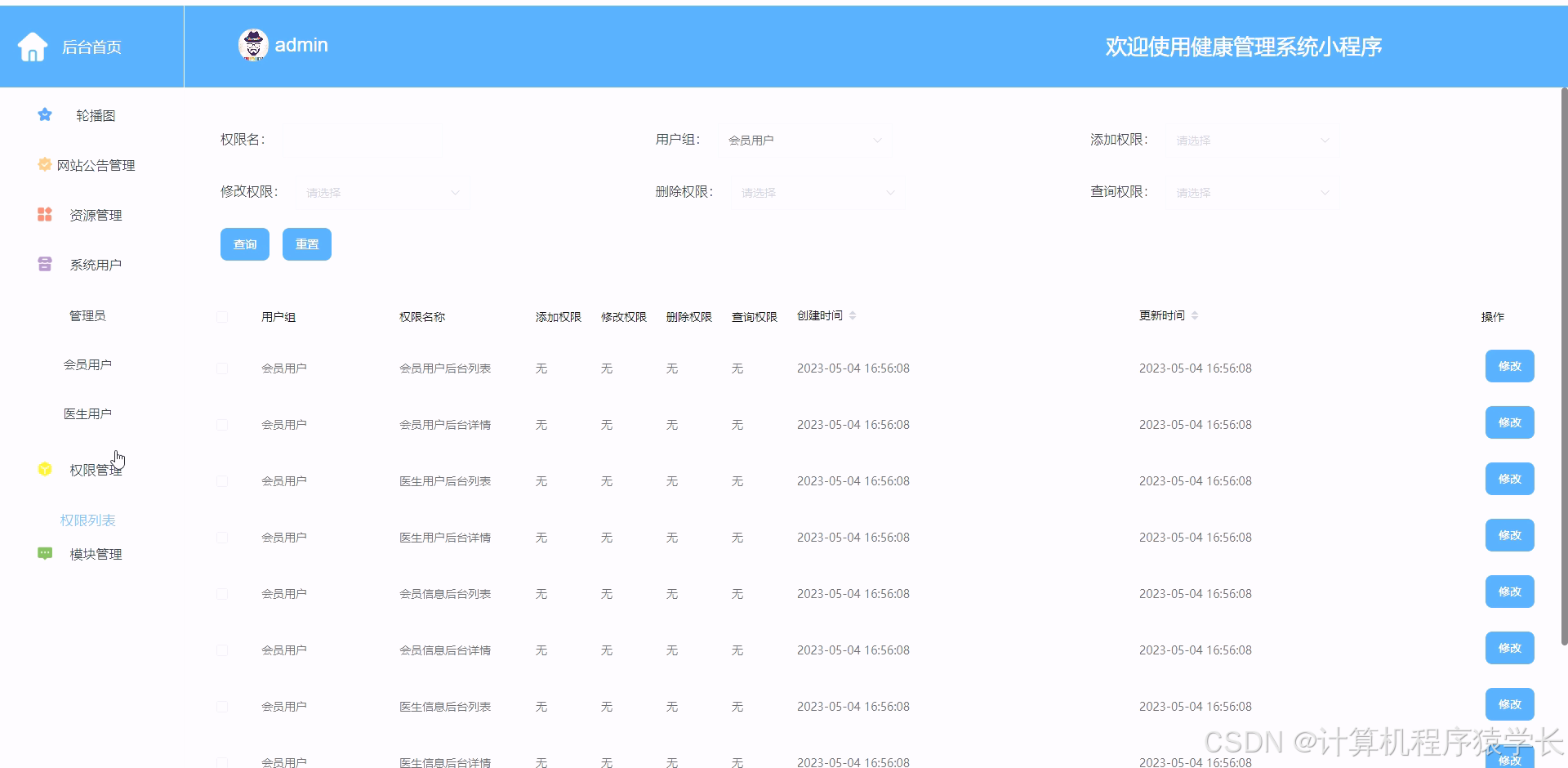Image resolution: width=1568 pixels, height=768 pixels.
Task: Click 修改 for 会员用户后台列表 row
Action: pyautogui.click(x=1509, y=366)
